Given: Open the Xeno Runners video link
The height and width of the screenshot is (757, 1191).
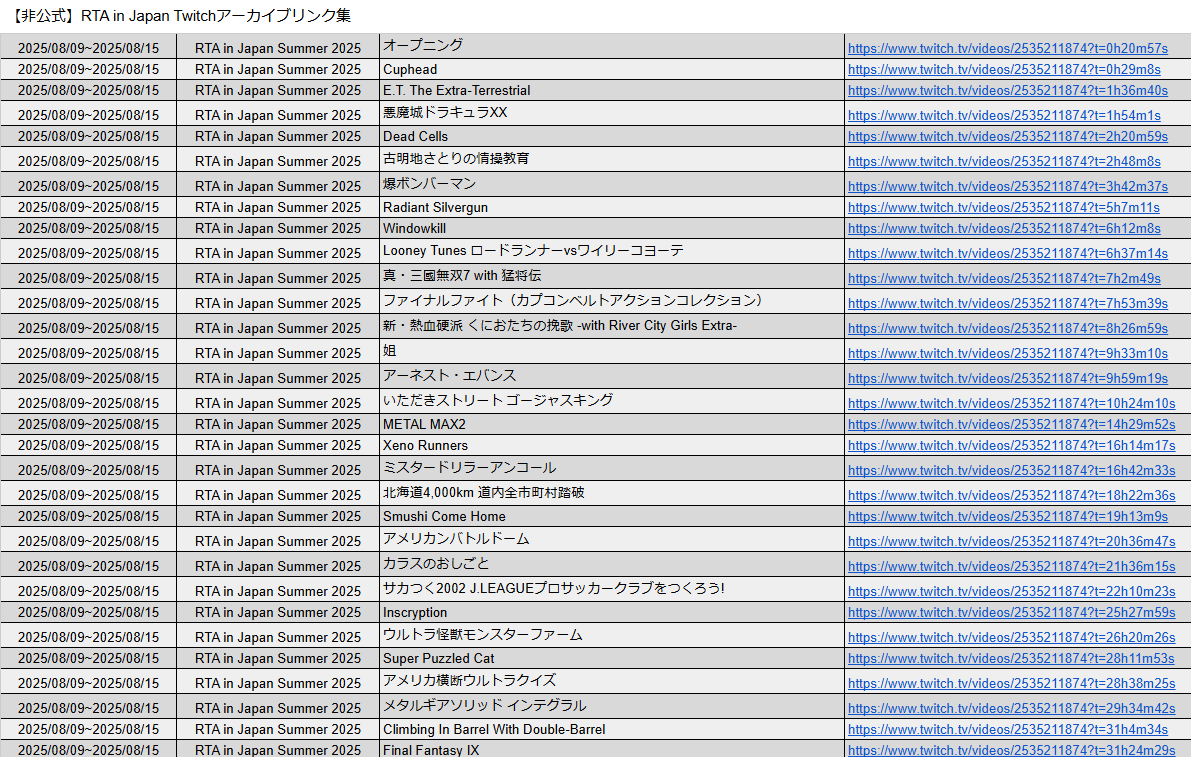Looking at the screenshot, I should coord(1011,446).
